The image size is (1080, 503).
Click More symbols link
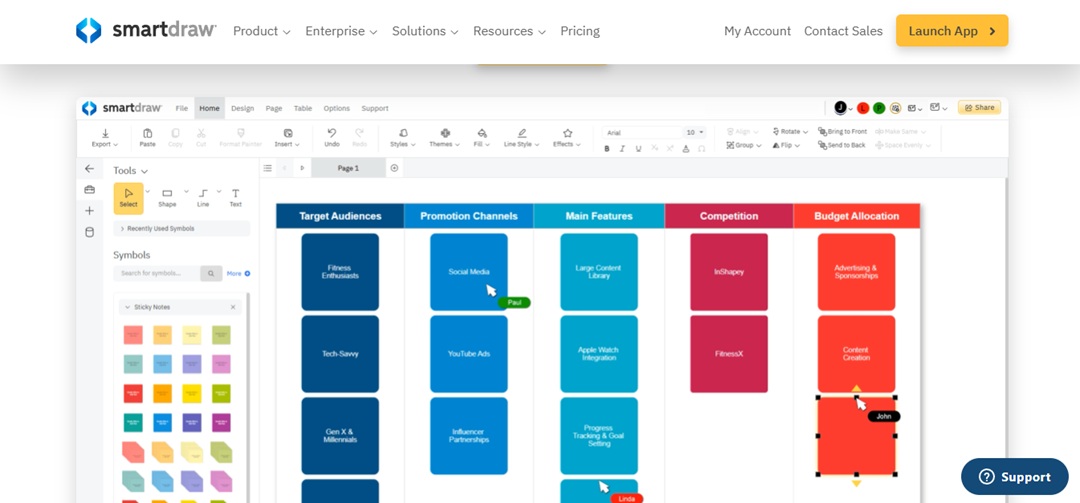click(x=238, y=274)
